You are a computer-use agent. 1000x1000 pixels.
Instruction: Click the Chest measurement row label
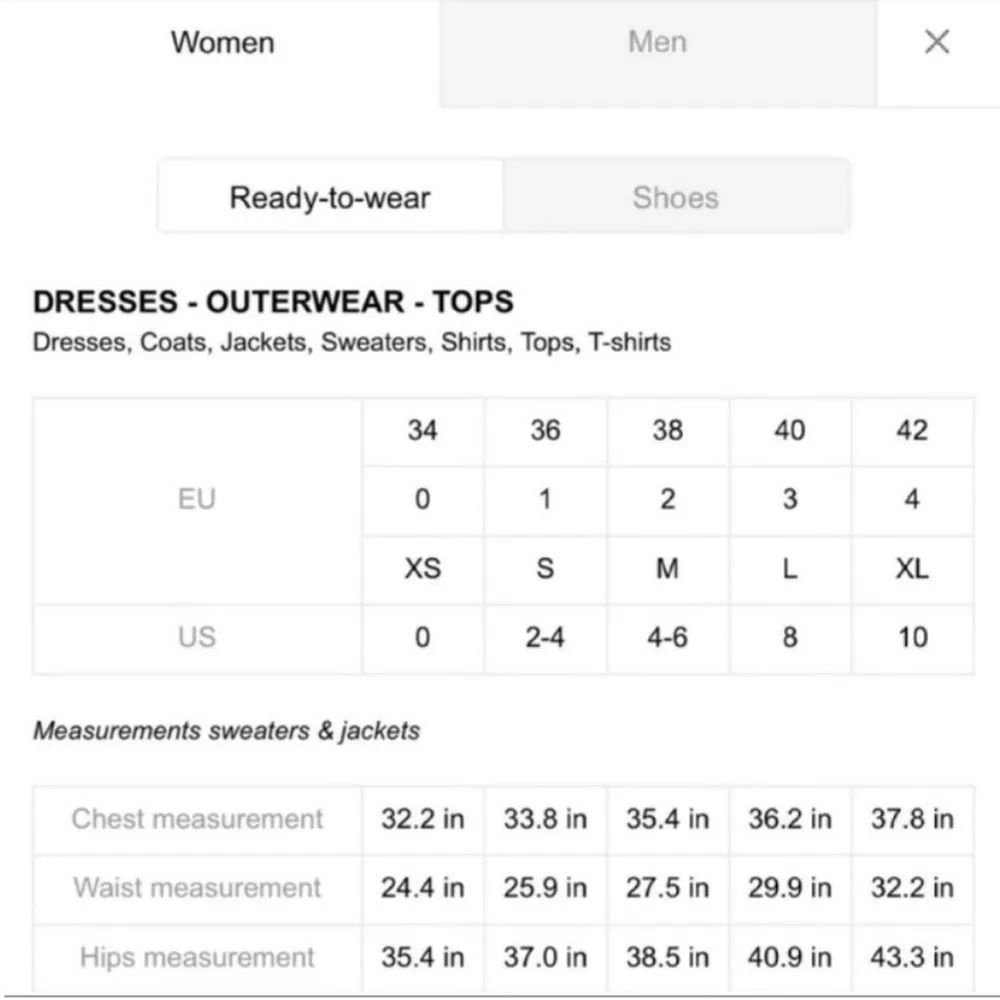[x=197, y=819]
